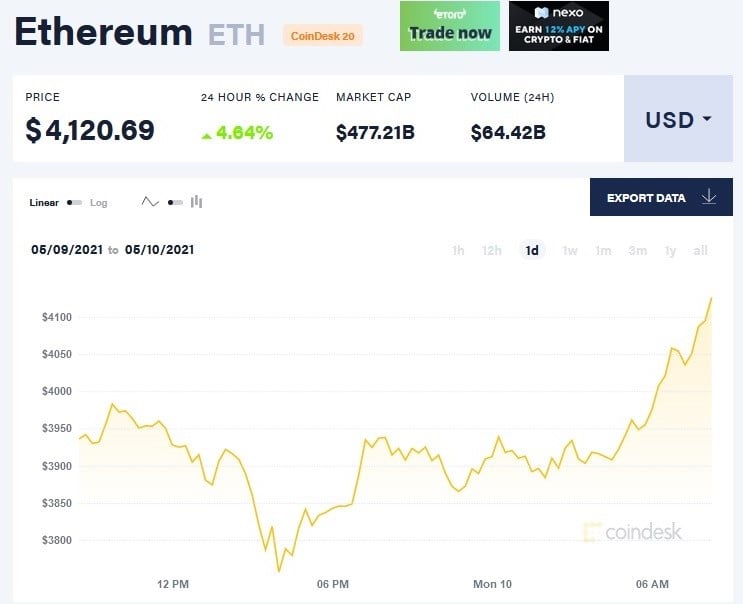
Task: Click the EXPORT DATA button
Action: coord(661,197)
